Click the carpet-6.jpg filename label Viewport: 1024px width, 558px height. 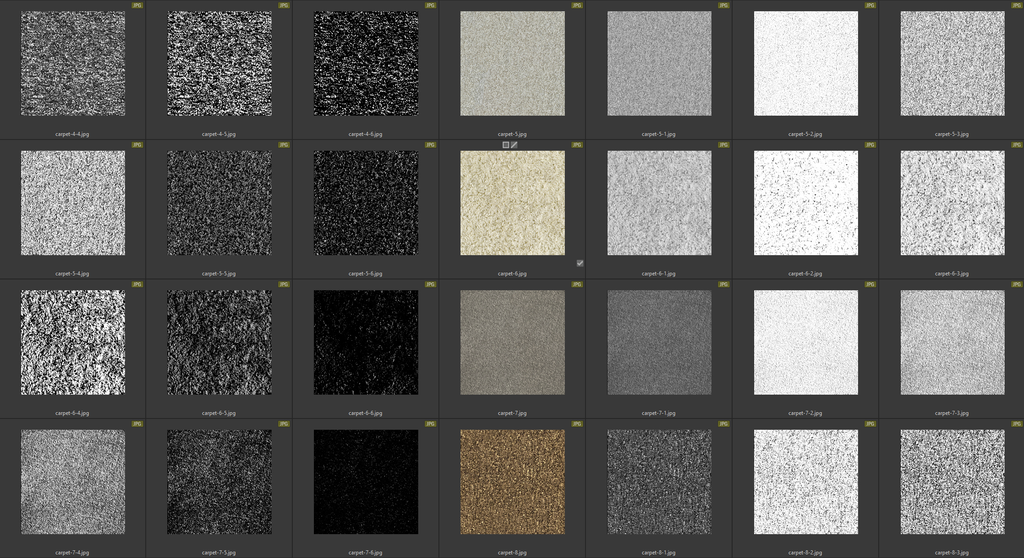pos(512,273)
